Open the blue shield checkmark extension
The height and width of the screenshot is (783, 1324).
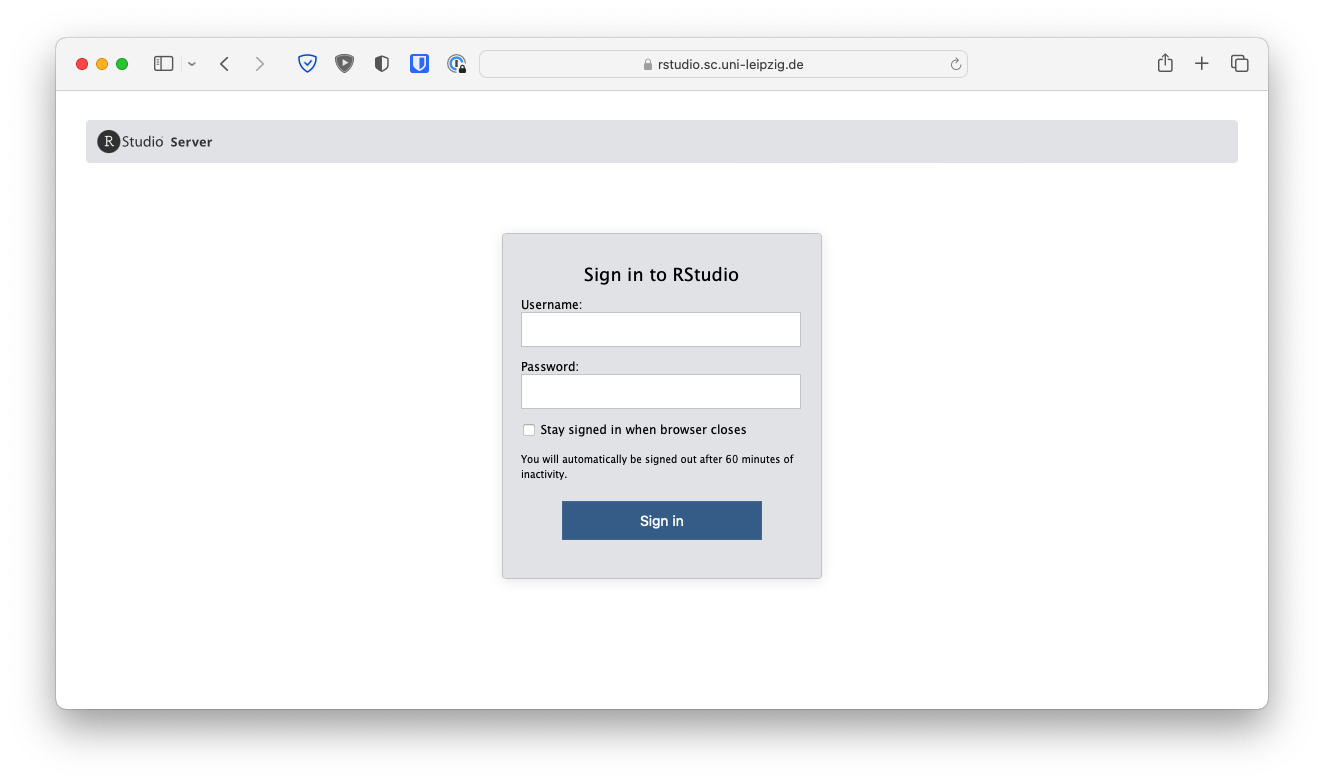pyautogui.click(x=308, y=64)
